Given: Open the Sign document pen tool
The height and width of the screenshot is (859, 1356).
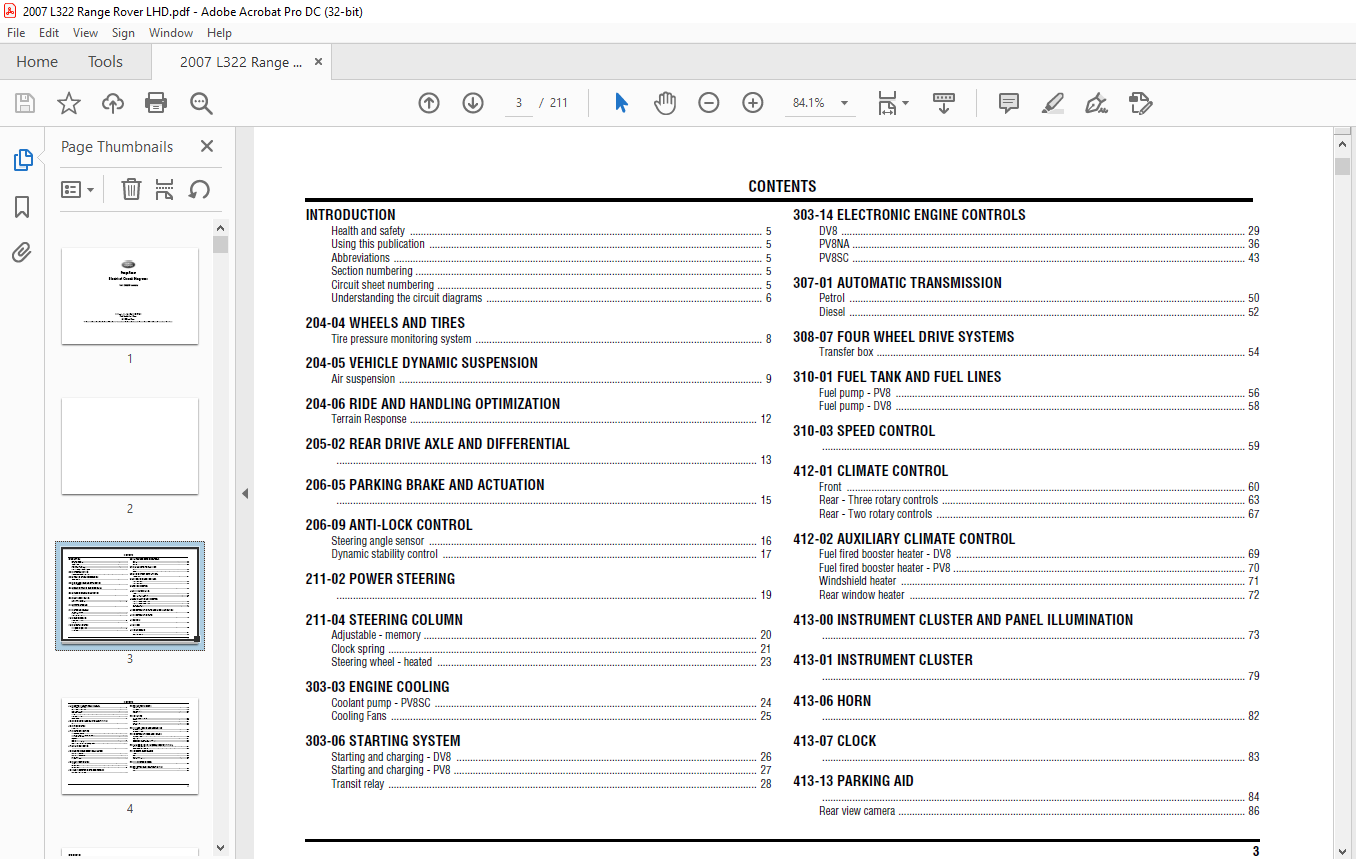Looking at the screenshot, I should coord(1096,103).
